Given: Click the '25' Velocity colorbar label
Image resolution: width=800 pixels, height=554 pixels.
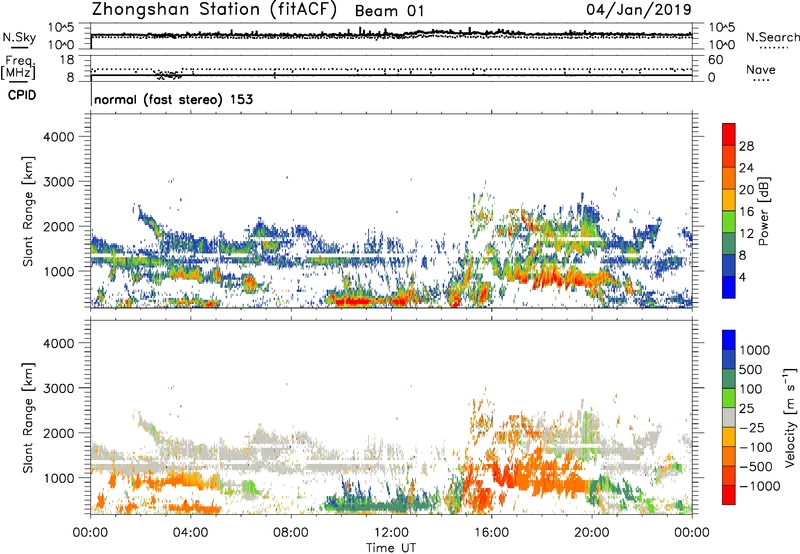Looking at the screenshot, I should click(747, 408).
